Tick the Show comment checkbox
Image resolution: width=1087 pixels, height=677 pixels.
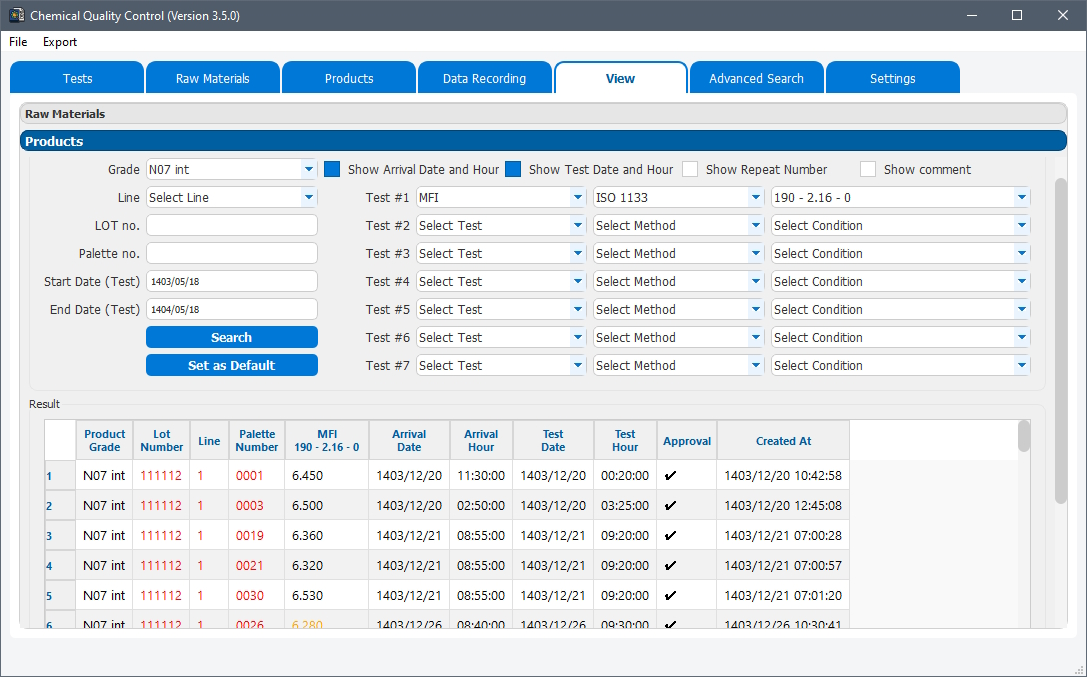pos(868,170)
